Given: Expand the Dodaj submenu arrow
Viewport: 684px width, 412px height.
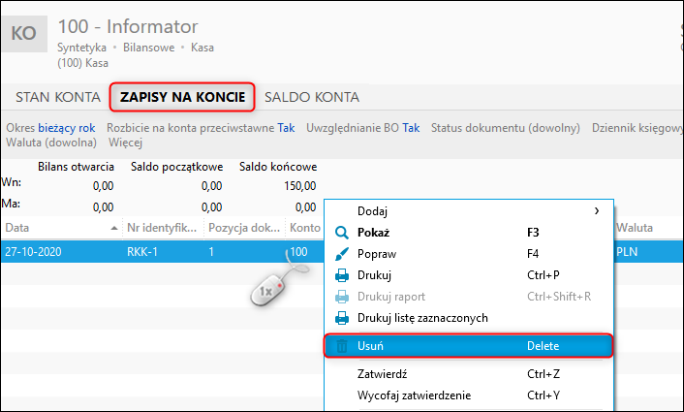Looking at the screenshot, I should tap(597, 211).
